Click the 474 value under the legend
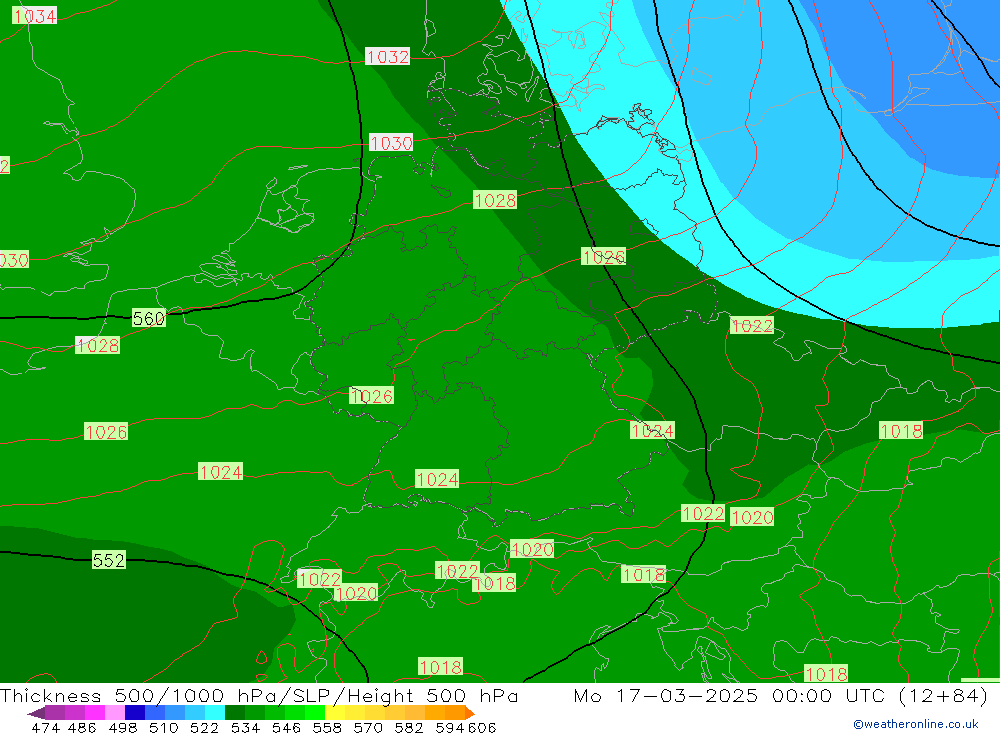 click(x=45, y=727)
